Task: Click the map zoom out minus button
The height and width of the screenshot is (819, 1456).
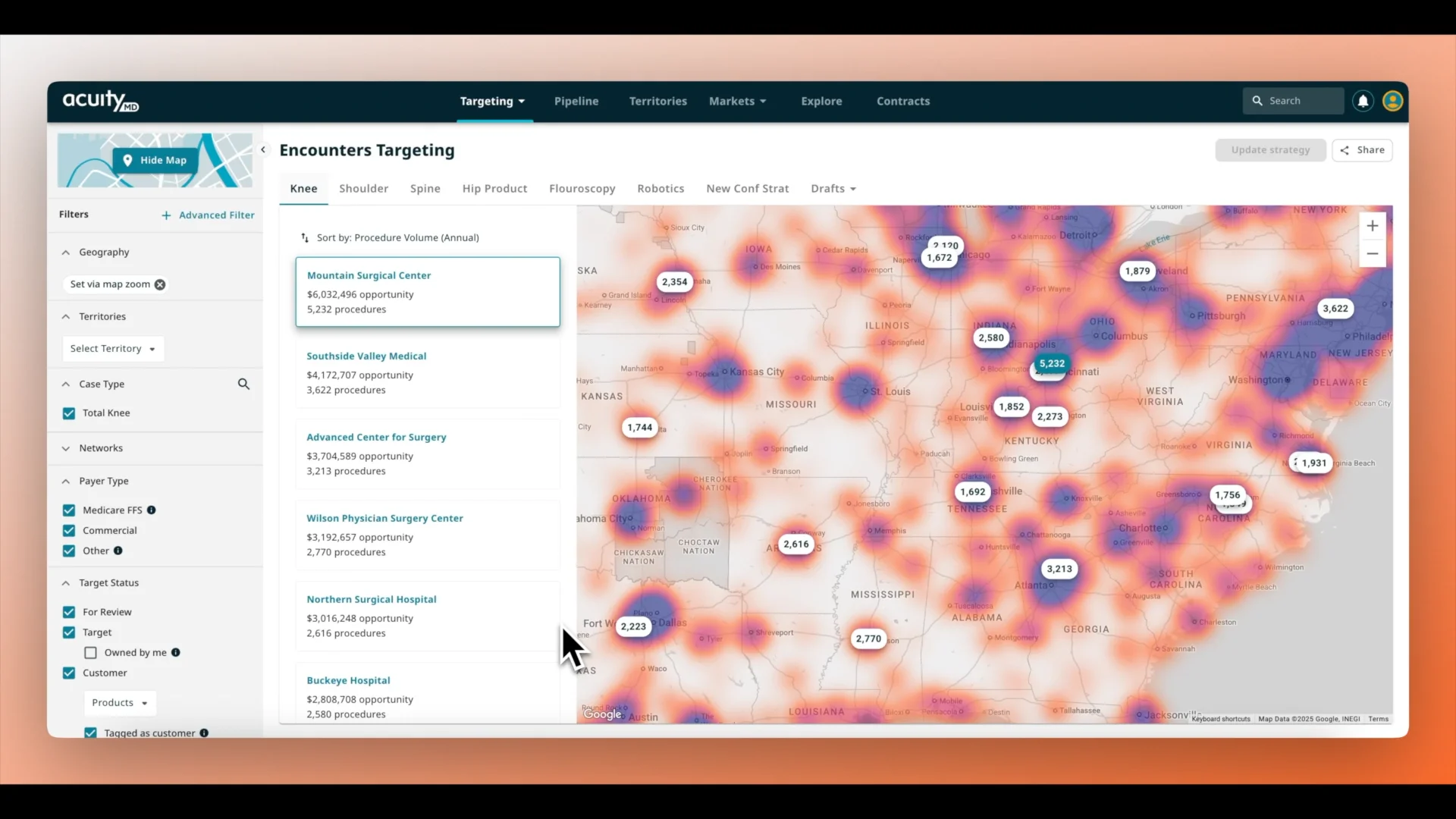Action: coord(1372,254)
